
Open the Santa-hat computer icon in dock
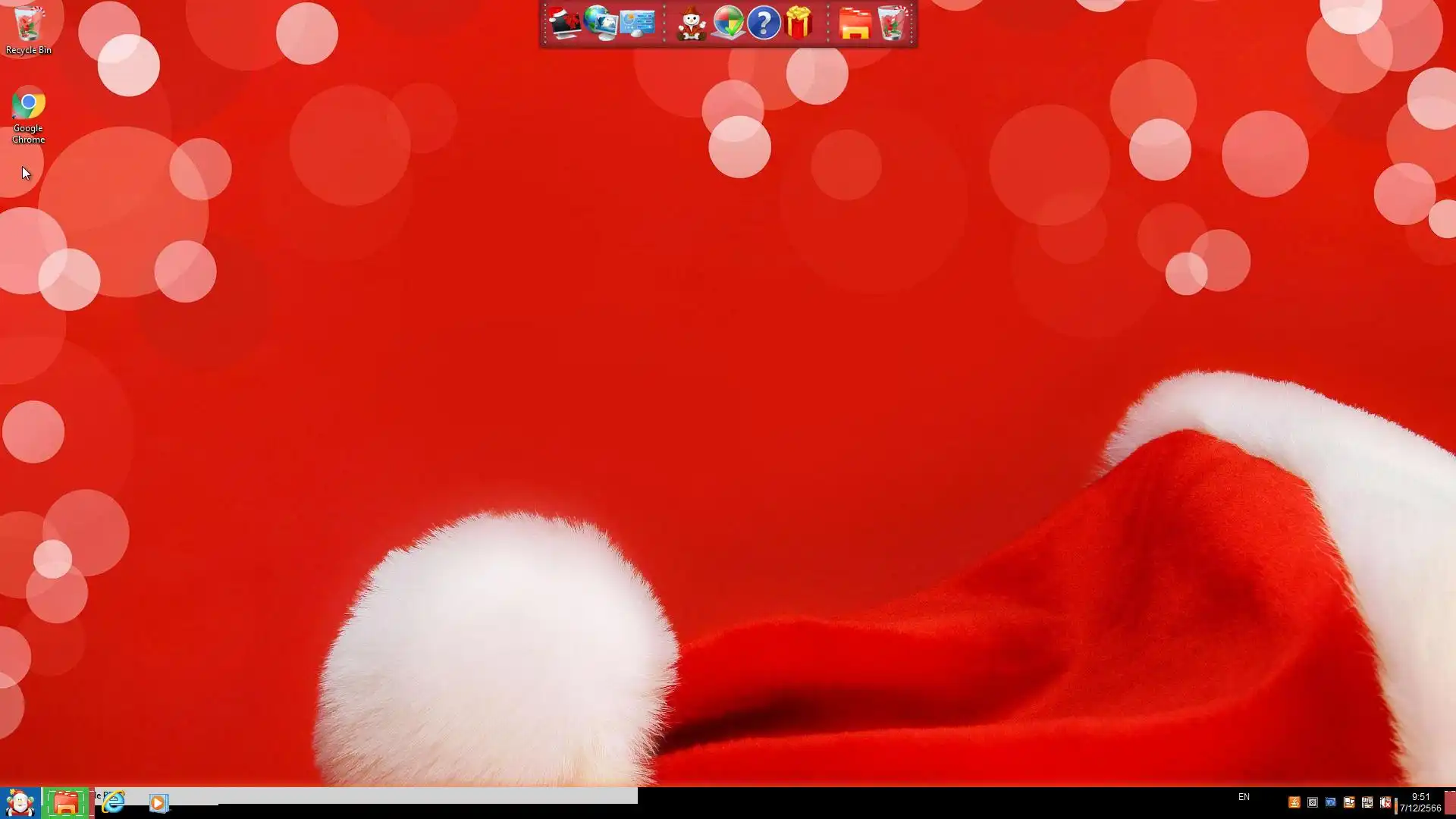point(565,24)
